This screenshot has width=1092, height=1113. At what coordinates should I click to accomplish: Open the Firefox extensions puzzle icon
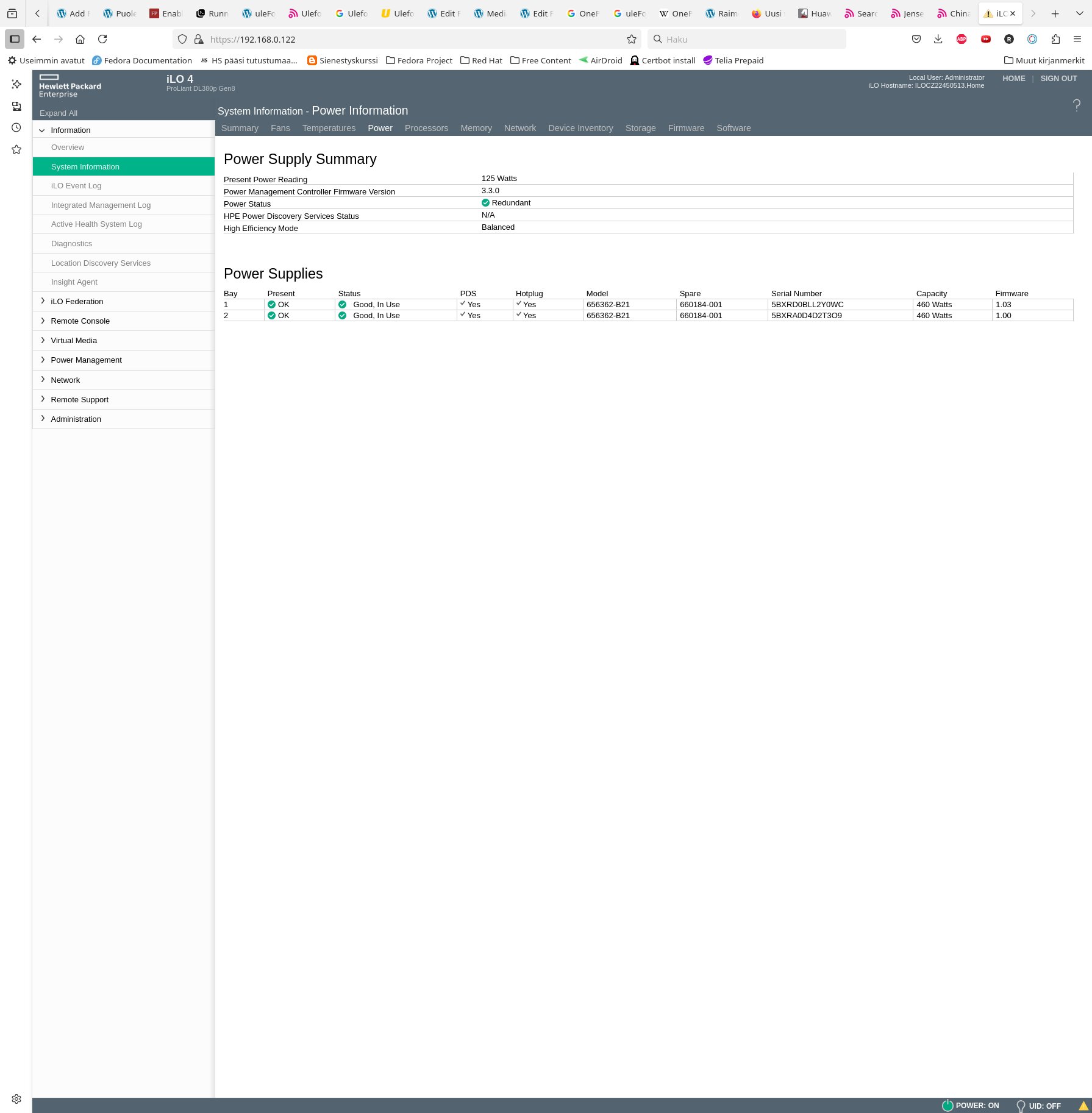pyautogui.click(x=1055, y=39)
